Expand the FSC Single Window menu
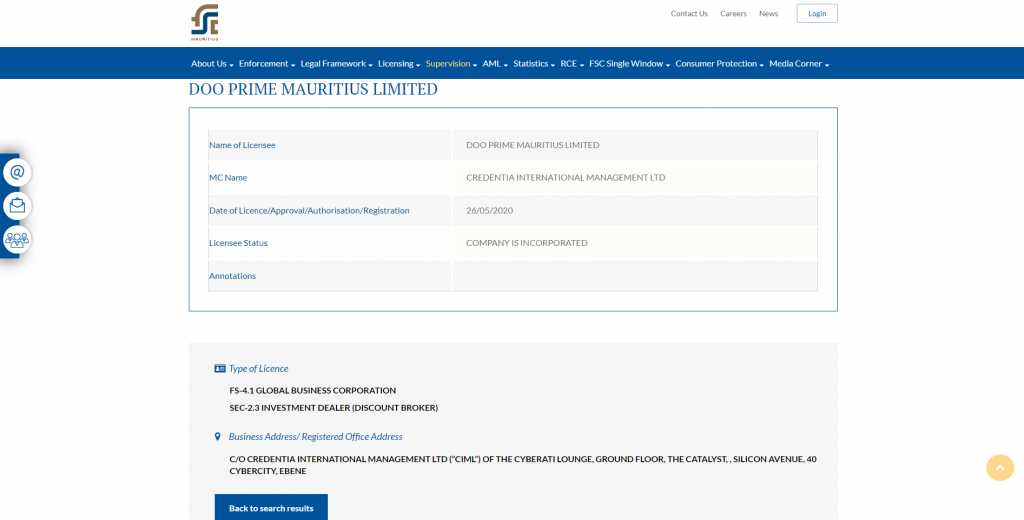The width and height of the screenshot is (1024, 520). pyautogui.click(x=629, y=64)
